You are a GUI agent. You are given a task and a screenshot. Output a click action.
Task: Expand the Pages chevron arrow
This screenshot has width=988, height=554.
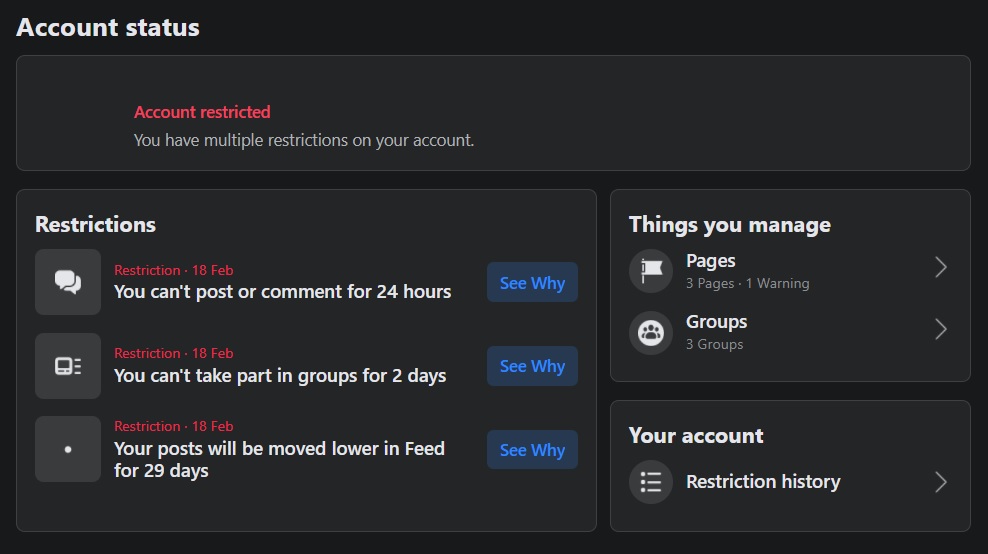[941, 267]
